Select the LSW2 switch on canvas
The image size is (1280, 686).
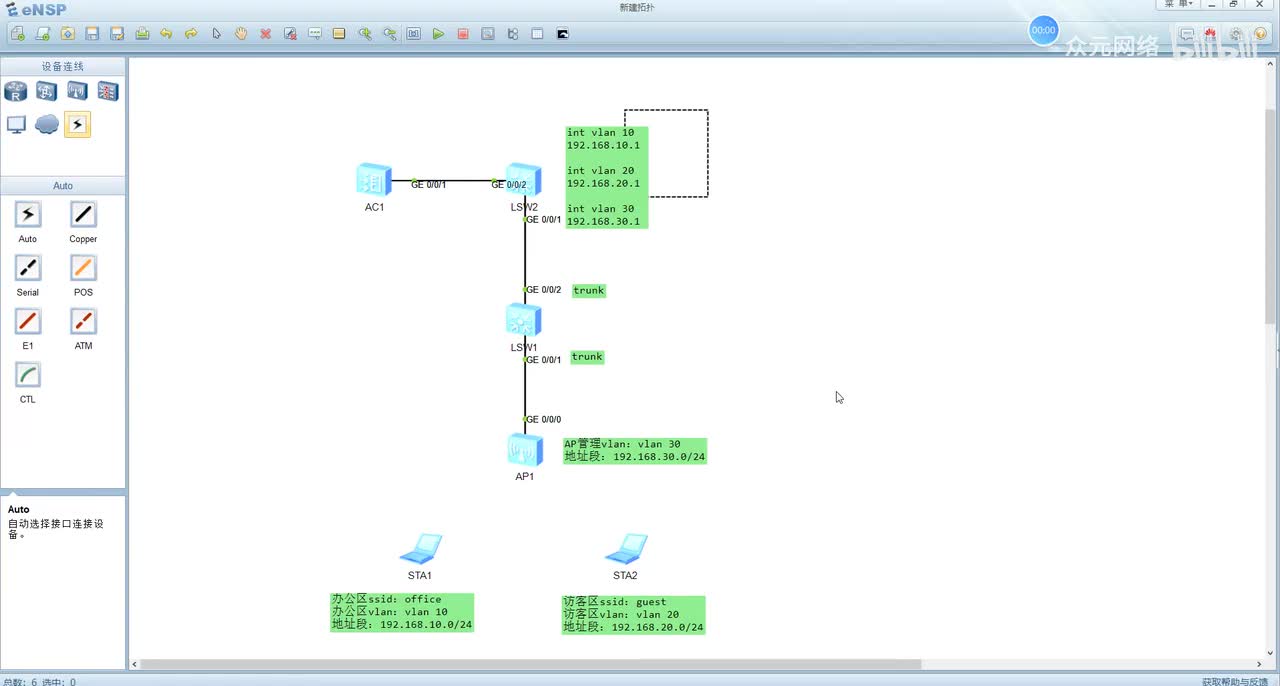pos(523,180)
